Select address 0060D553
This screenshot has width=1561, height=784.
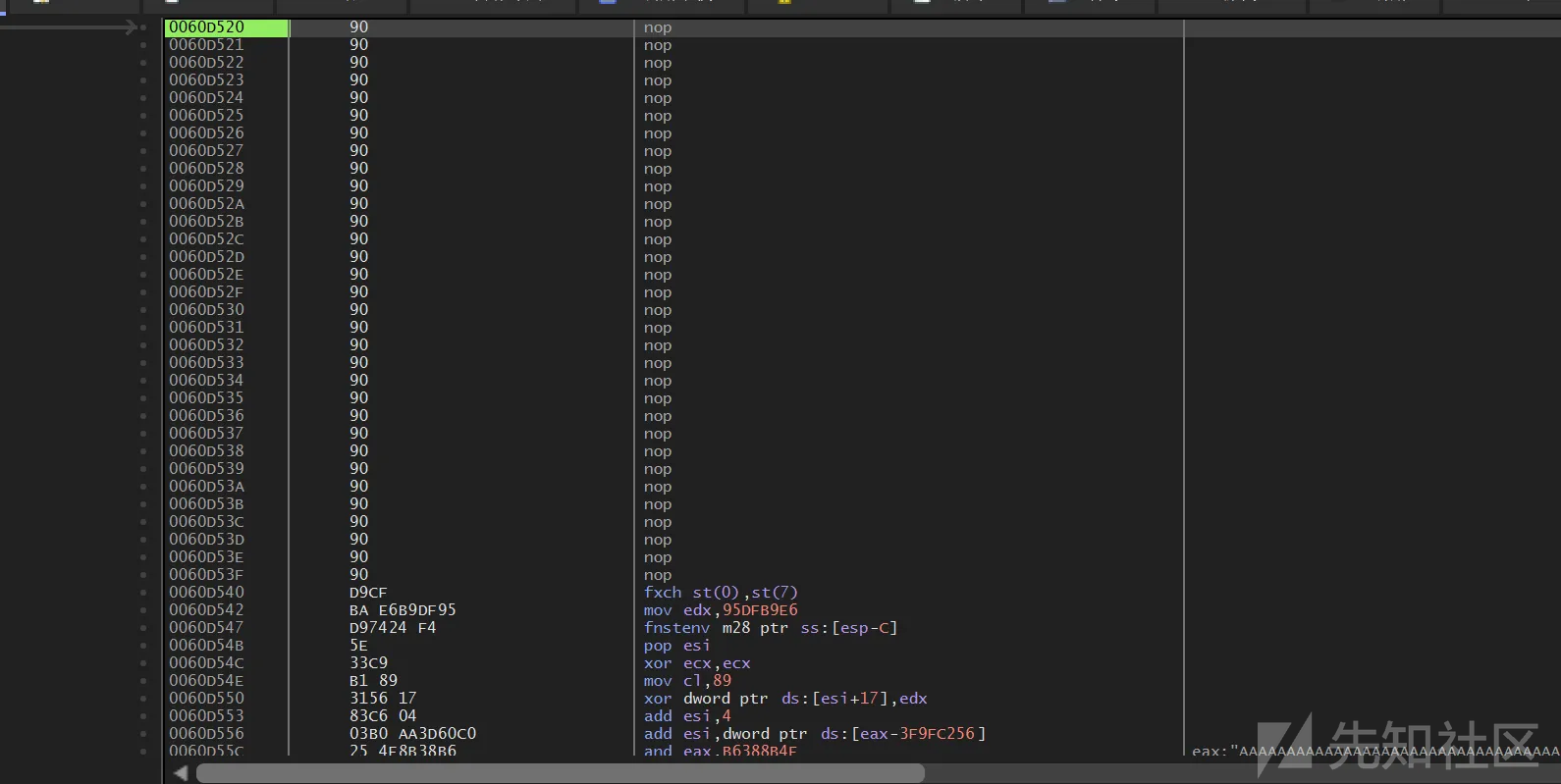click(206, 716)
